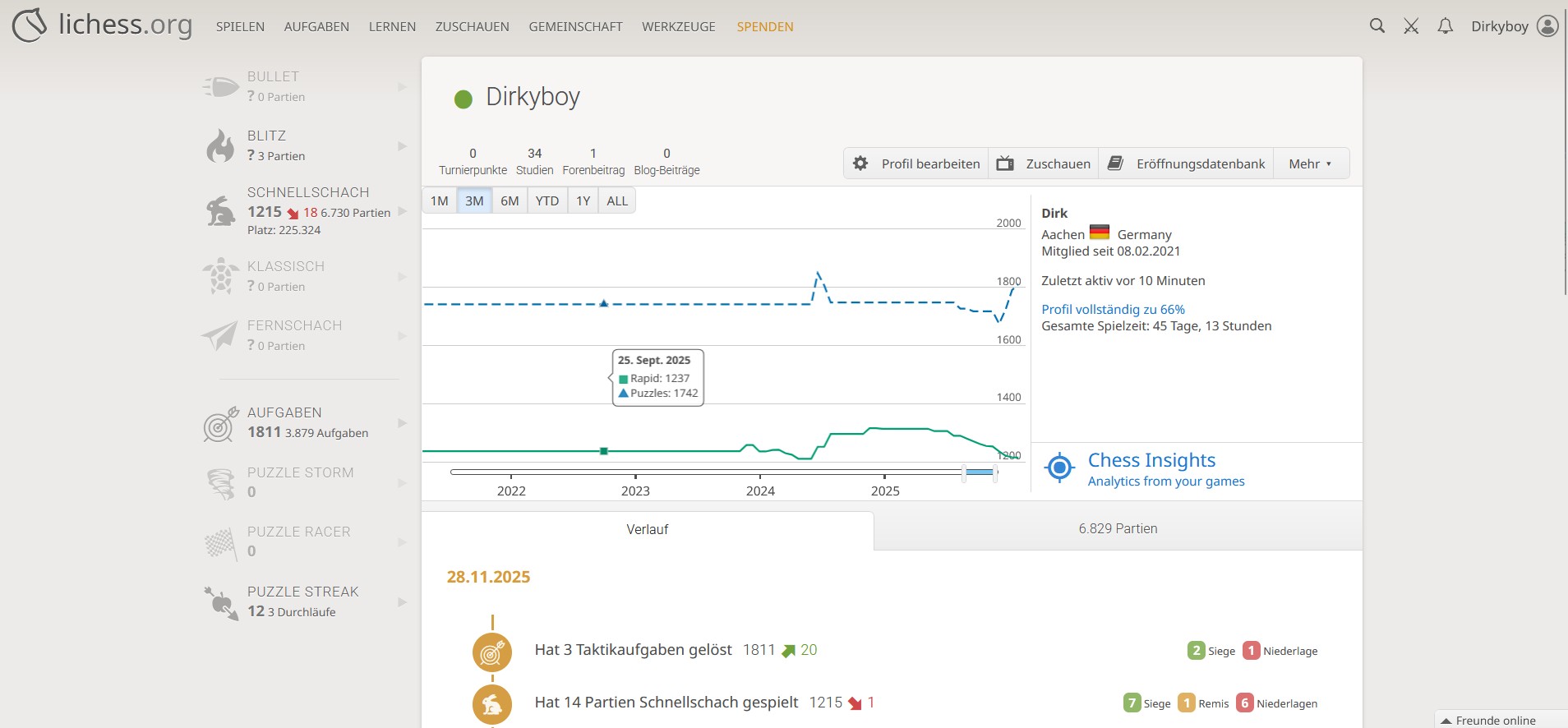Select the 1M chart range
This screenshot has width=1568, height=728.
tap(440, 201)
